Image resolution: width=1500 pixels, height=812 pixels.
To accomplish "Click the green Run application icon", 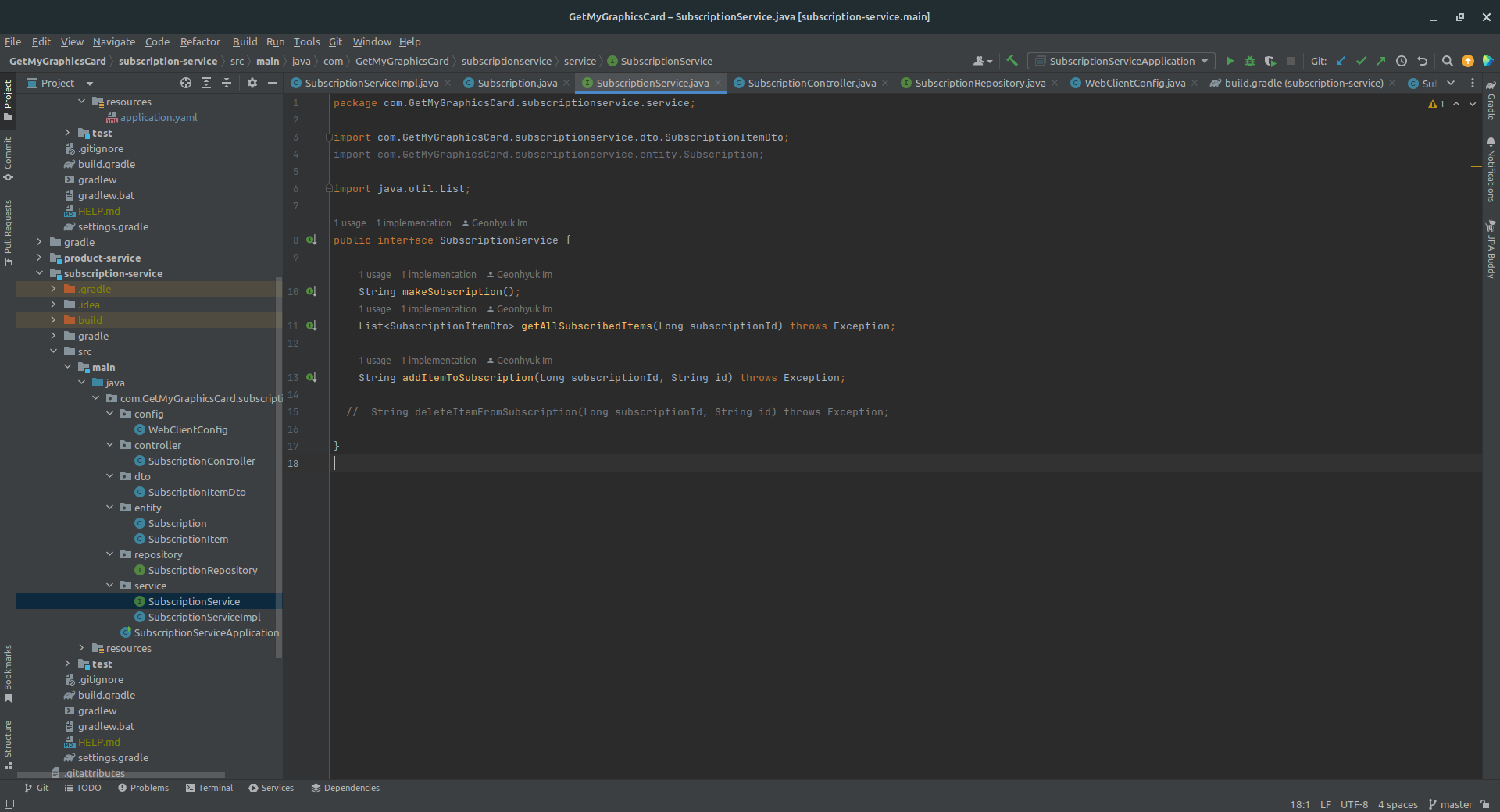I will [1230, 61].
